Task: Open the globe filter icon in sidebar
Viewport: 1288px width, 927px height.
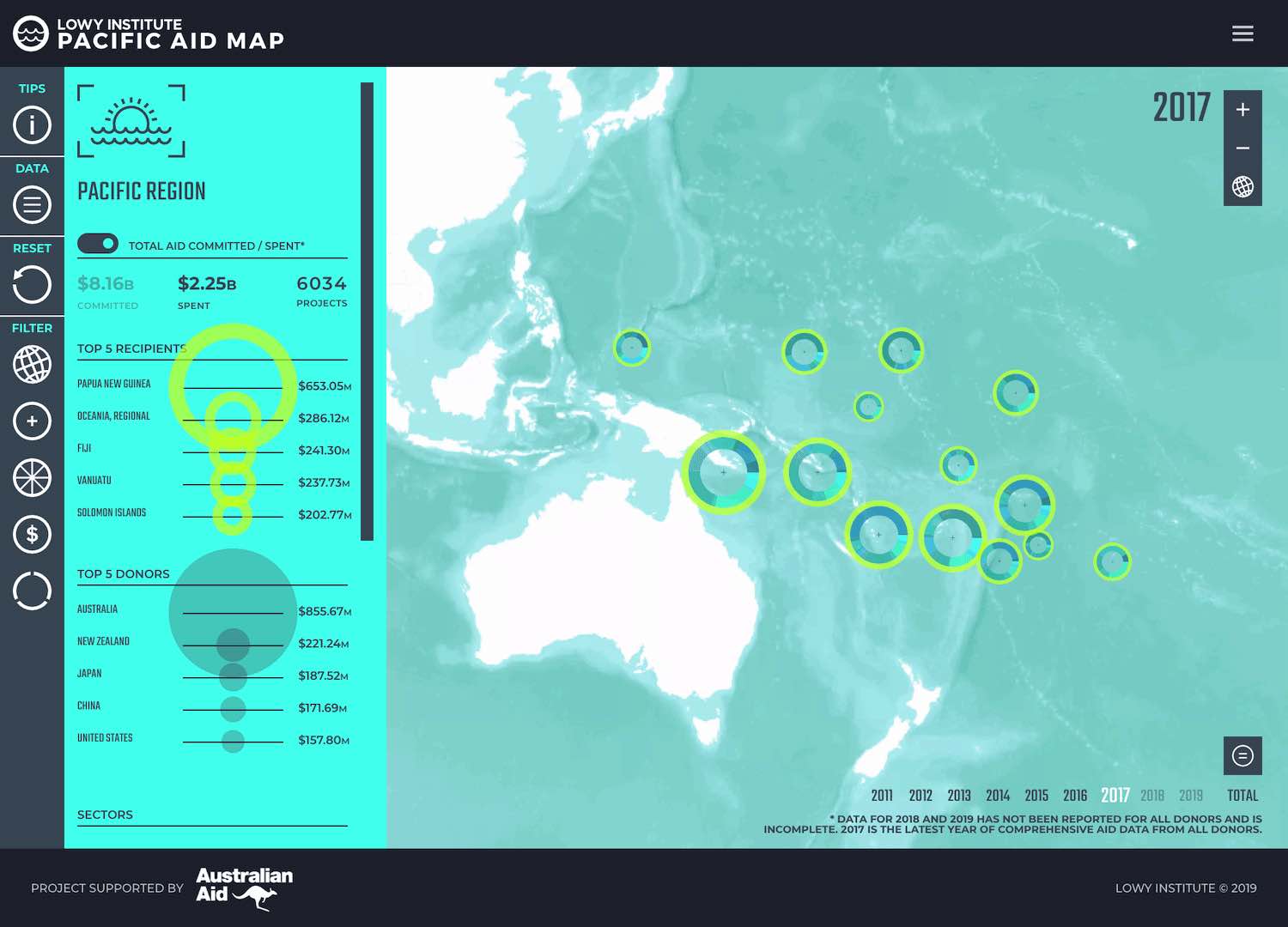Action: (x=32, y=365)
